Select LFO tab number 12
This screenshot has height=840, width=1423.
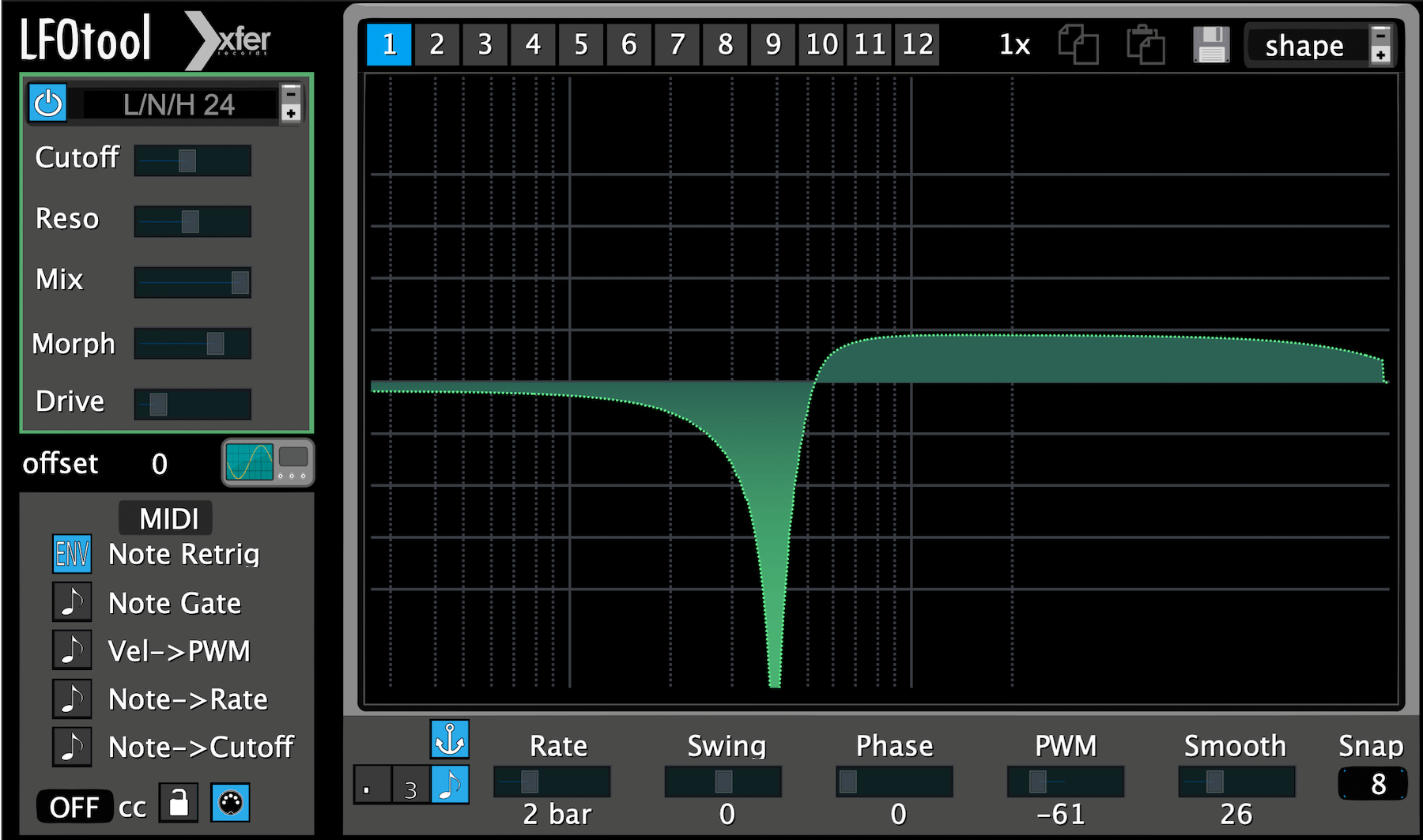(917, 45)
